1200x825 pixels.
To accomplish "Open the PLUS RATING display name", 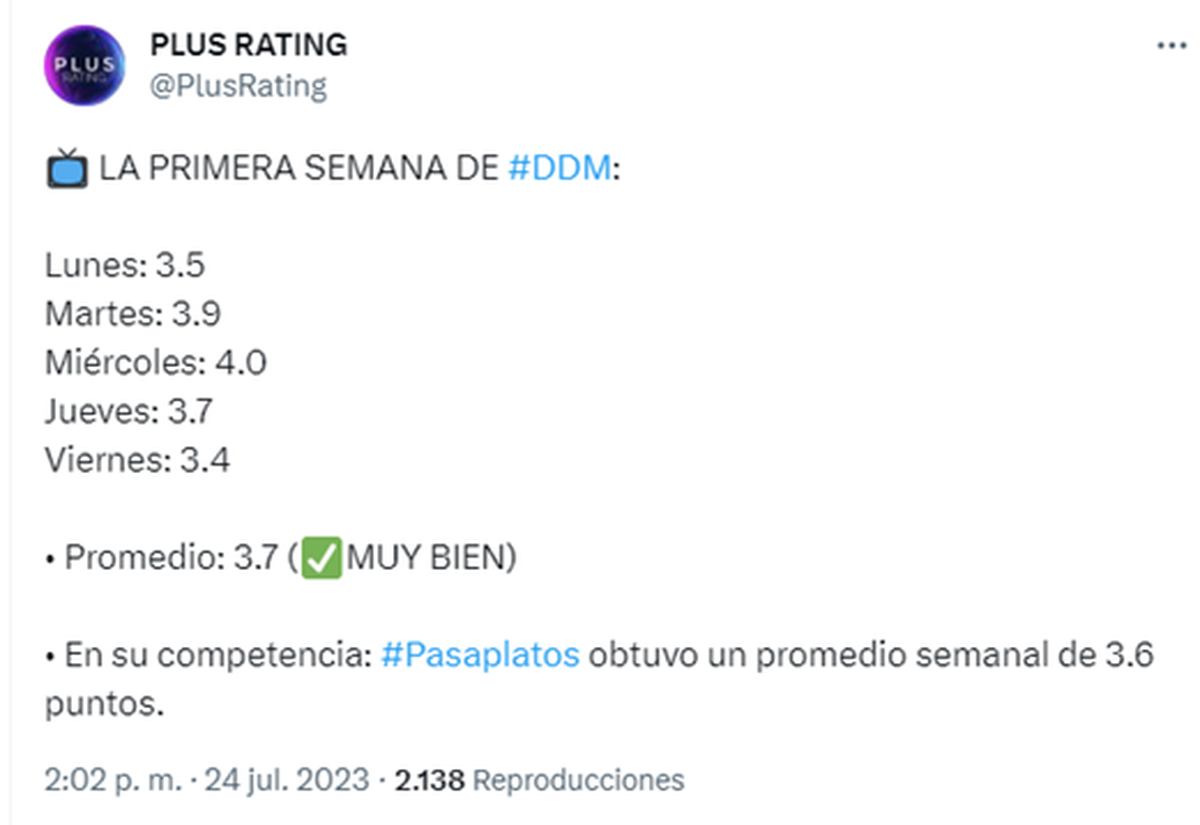I will [x=248, y=45].
